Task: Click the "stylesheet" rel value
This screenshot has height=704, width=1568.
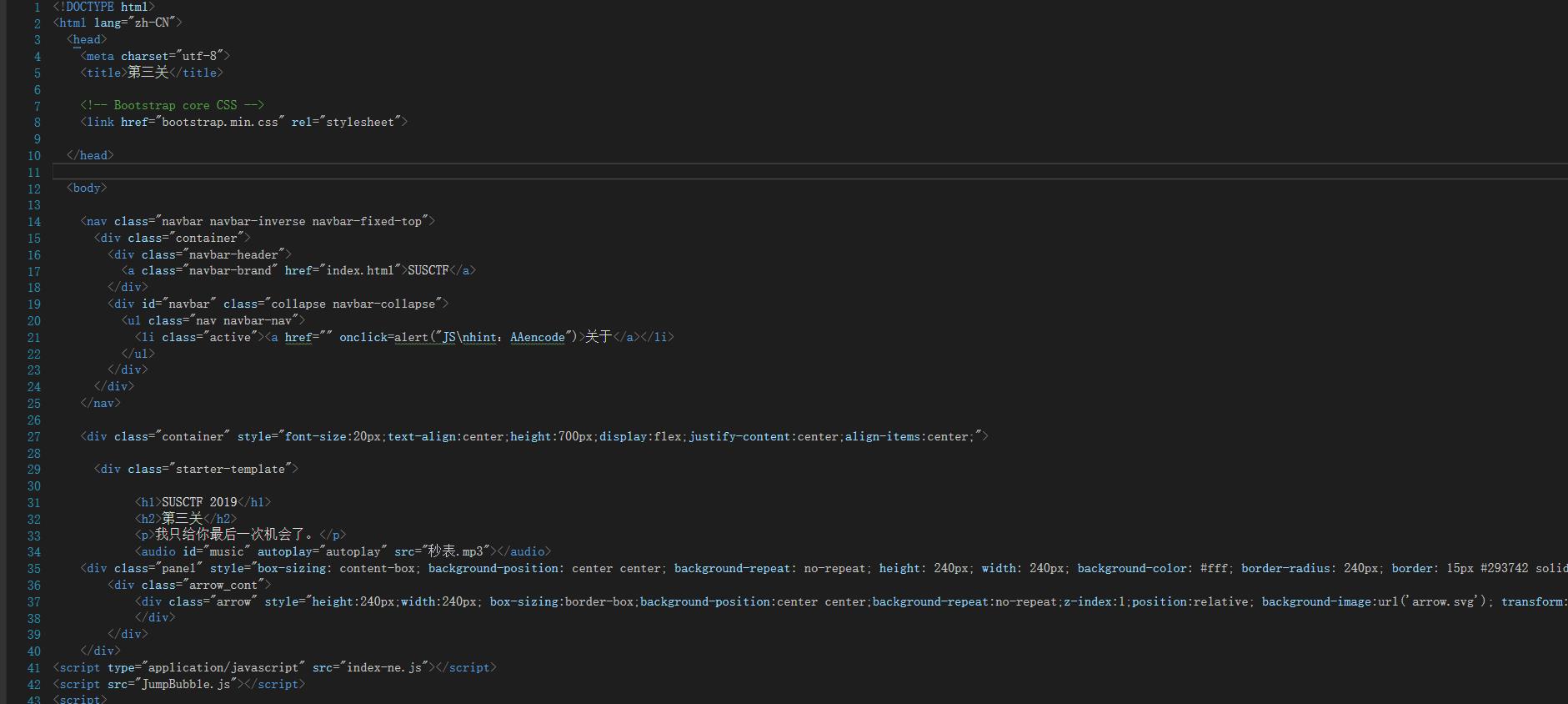Action: point(360,122)
